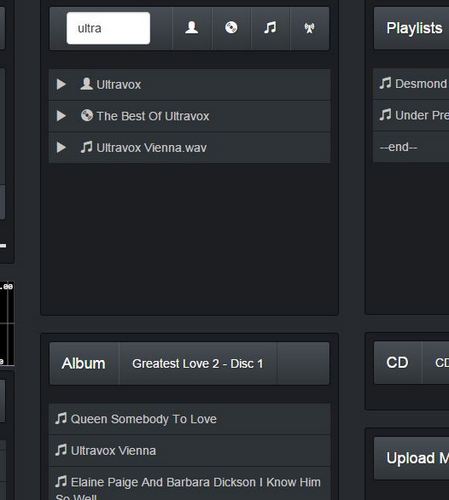The image size is (449, 500).
Task: Click note icon beside Queen Somebody To Love
Action: point(61,418)
